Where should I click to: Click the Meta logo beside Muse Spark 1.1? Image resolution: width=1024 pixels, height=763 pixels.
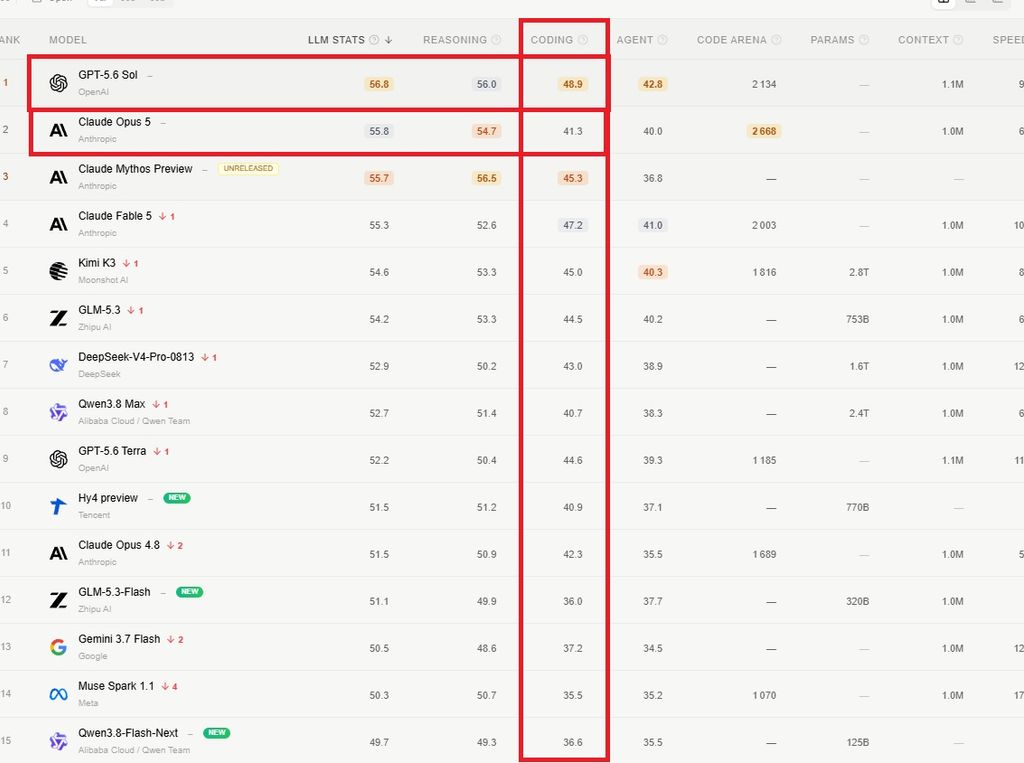pos(59,694)
